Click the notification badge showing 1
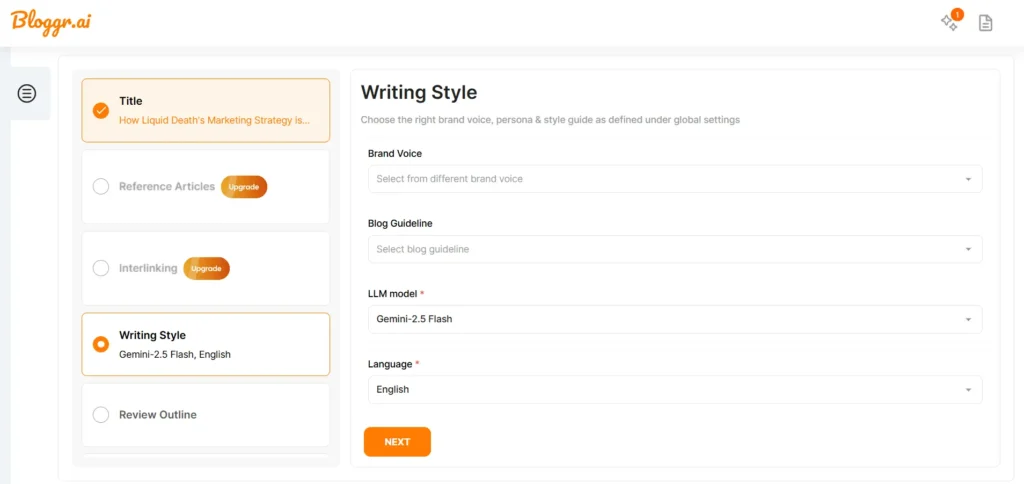The width and height of the screenshot is (1024, 484). 957,13
